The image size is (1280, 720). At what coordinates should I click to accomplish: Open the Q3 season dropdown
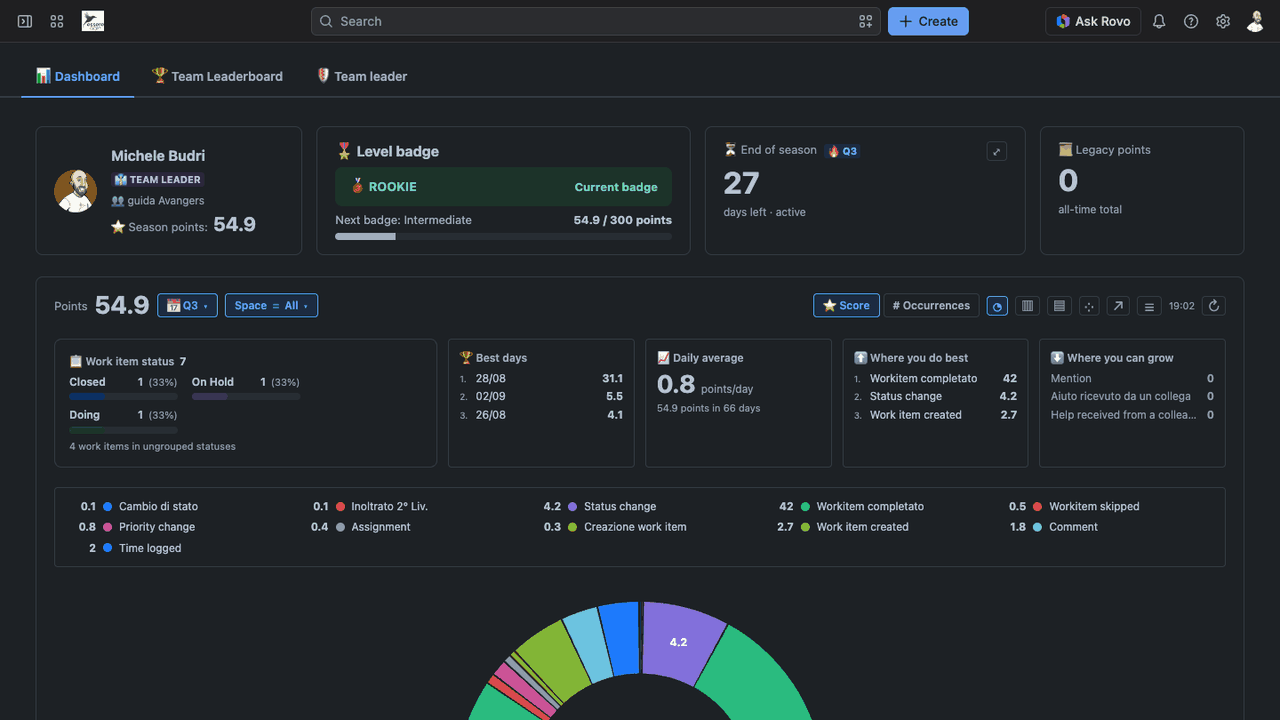pos(187,306)
